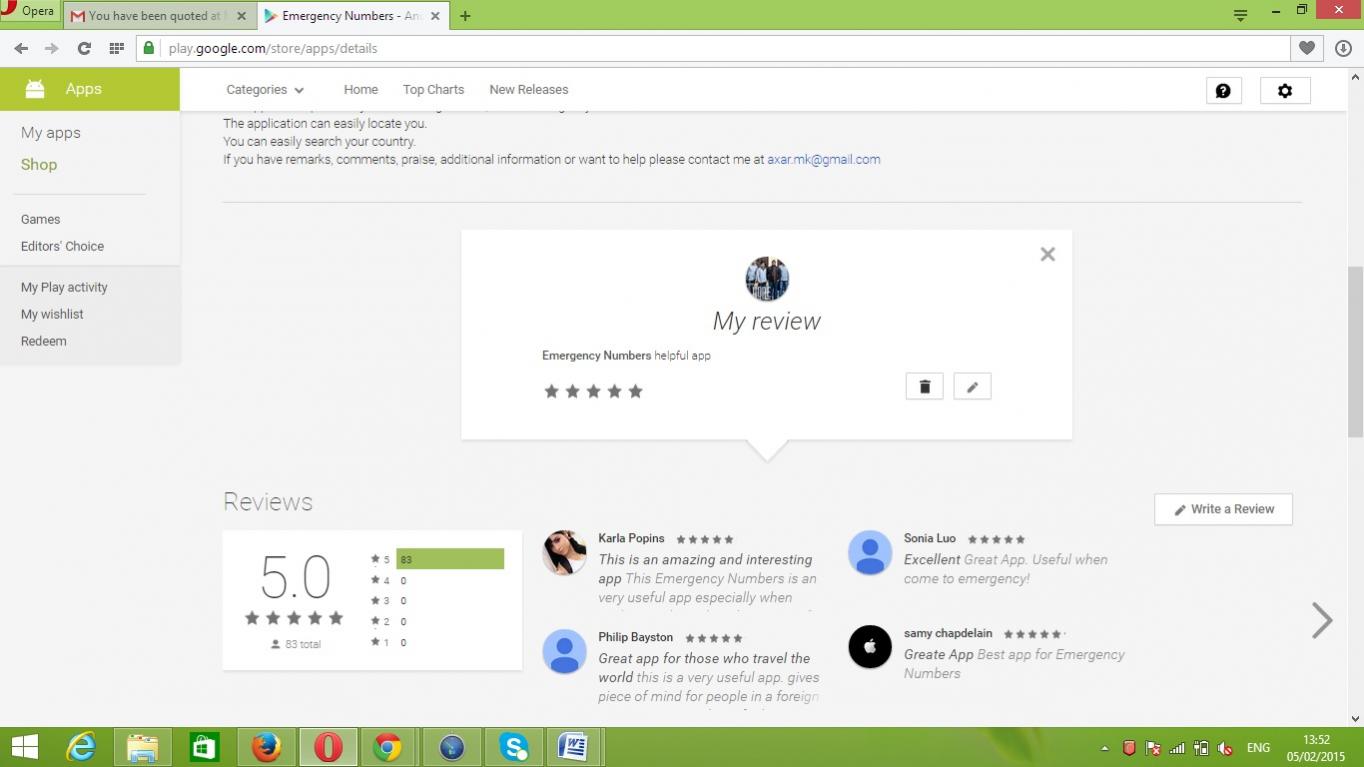Click Philip Bayston avatar icon

(x=564, y=651)
